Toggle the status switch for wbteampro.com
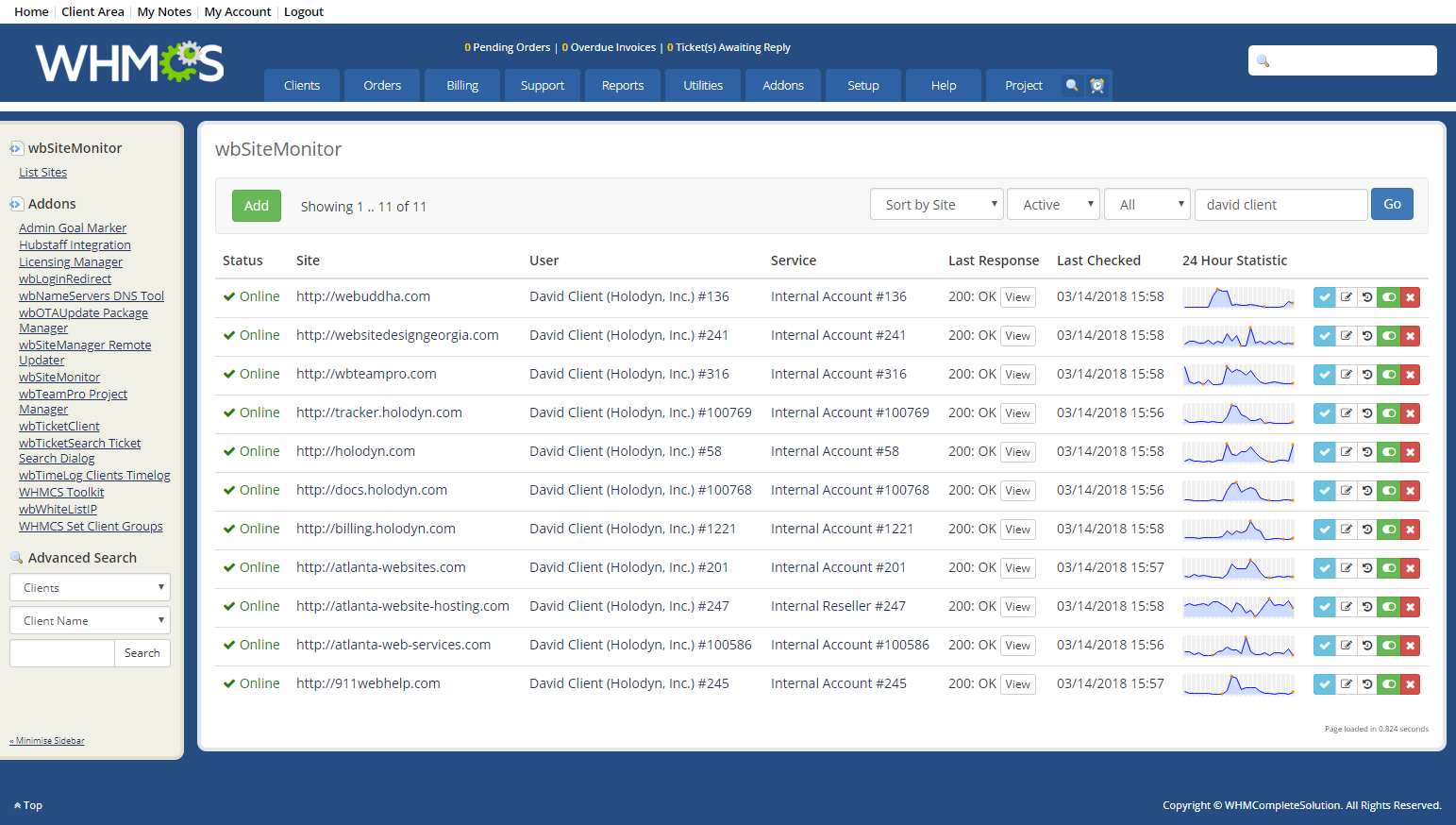1456x825 pixels. 1389,374
